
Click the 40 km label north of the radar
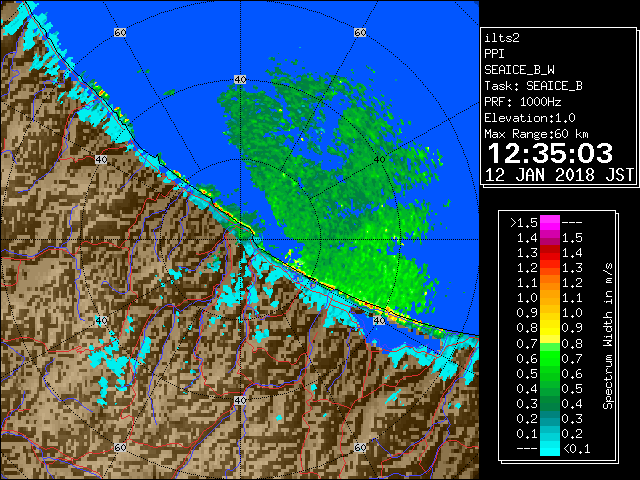tap(240, 80)
